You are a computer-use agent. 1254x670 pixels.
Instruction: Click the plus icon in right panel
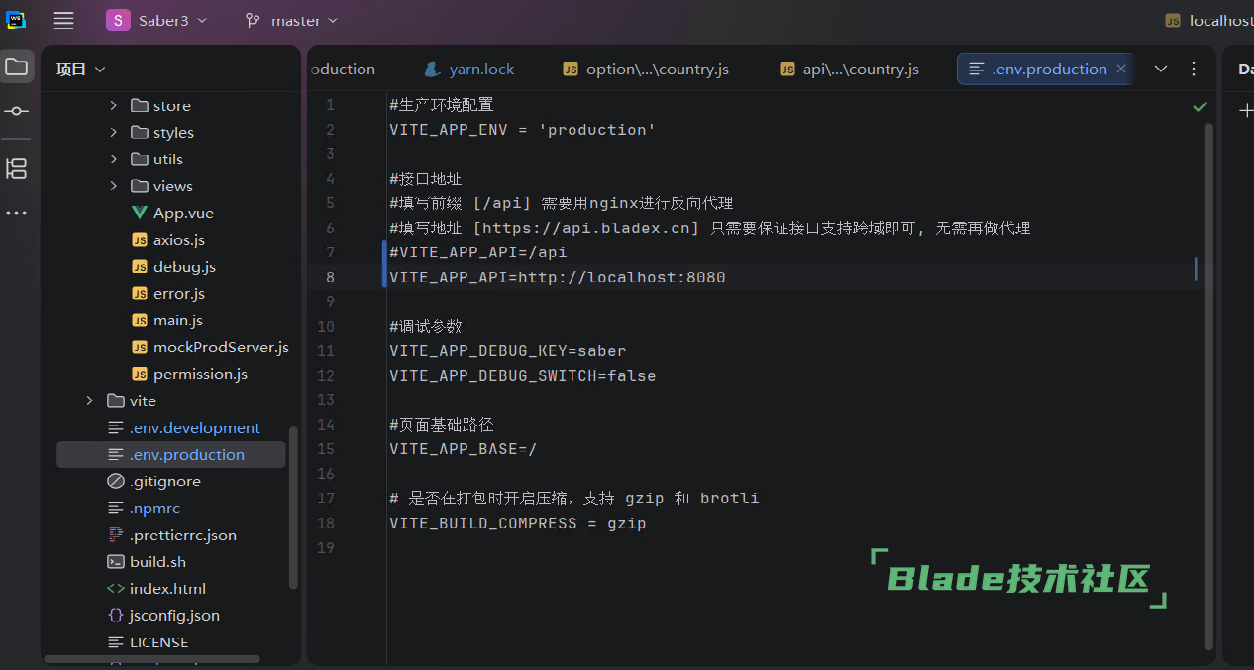coord(1245,111)
